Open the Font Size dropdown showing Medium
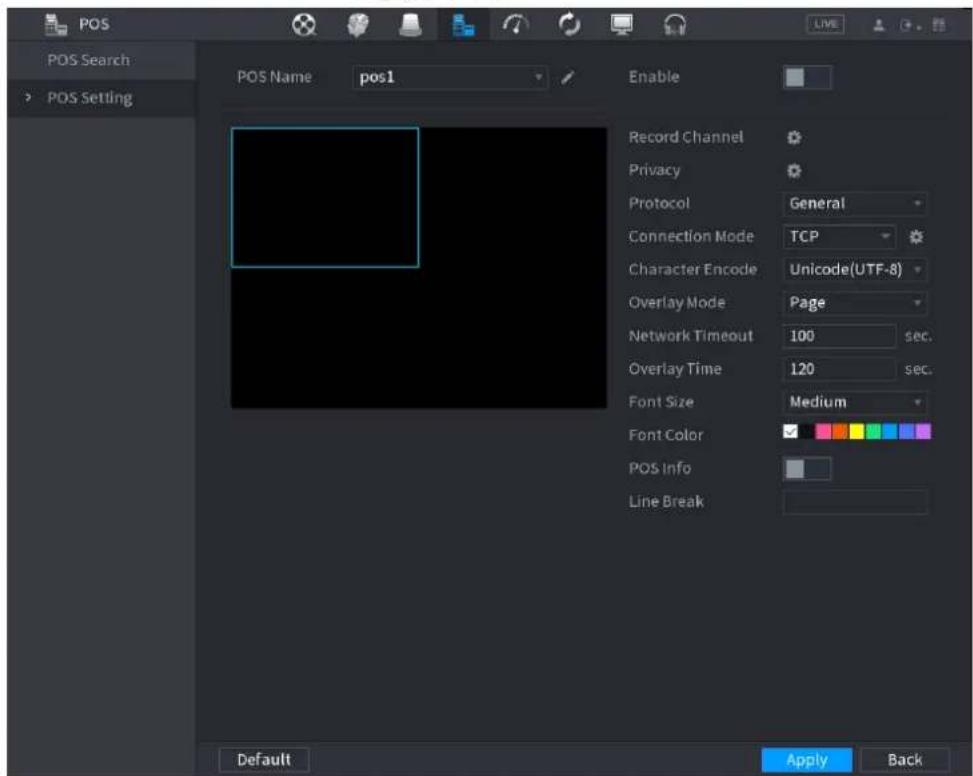This screenshot has width=973, height=776. [x=854, y=403]
